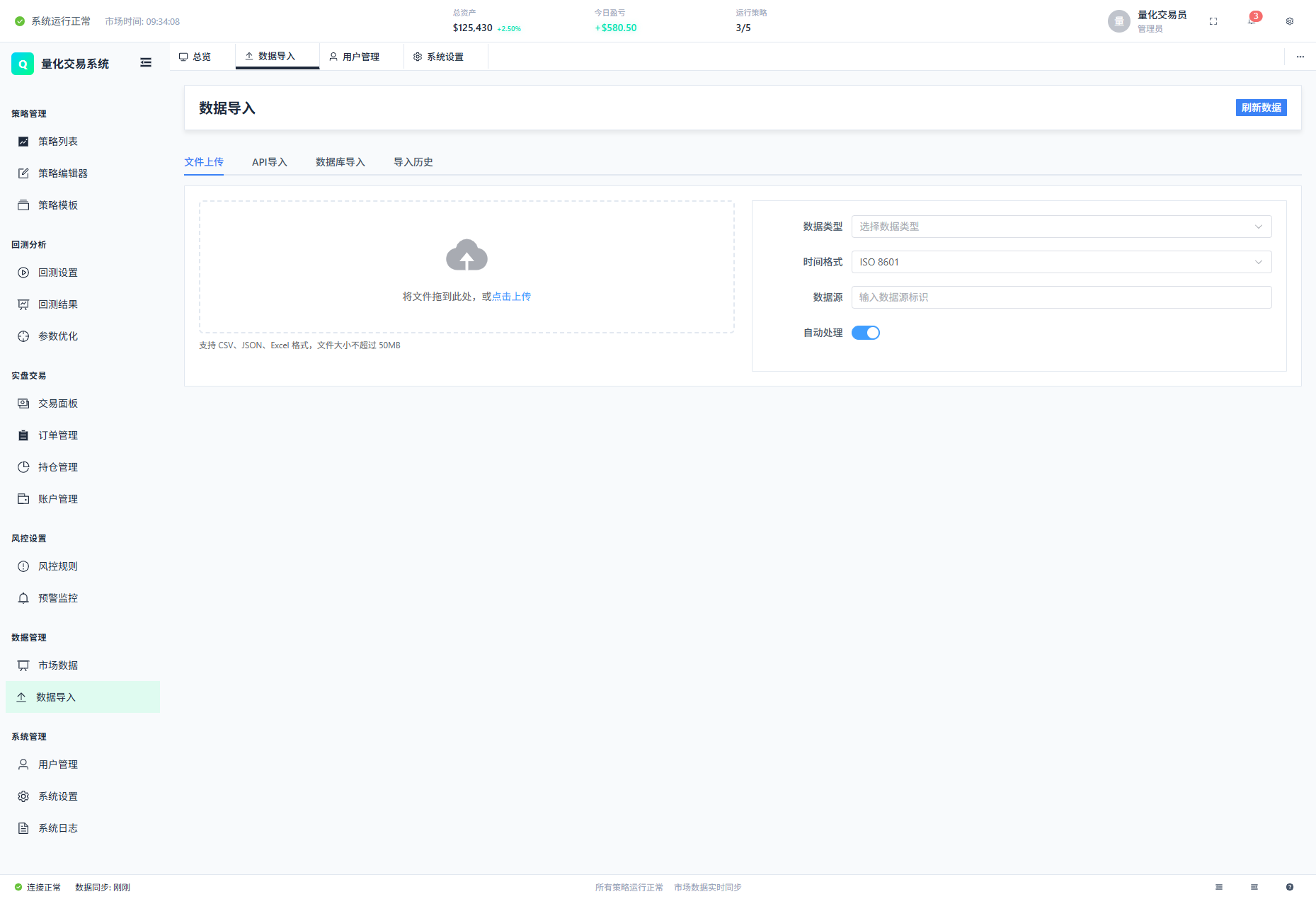Click the sidebar 系统设置 gear icon
Image resolution: width=1316 pixels, height=899 pixels.
pos(23,796)
